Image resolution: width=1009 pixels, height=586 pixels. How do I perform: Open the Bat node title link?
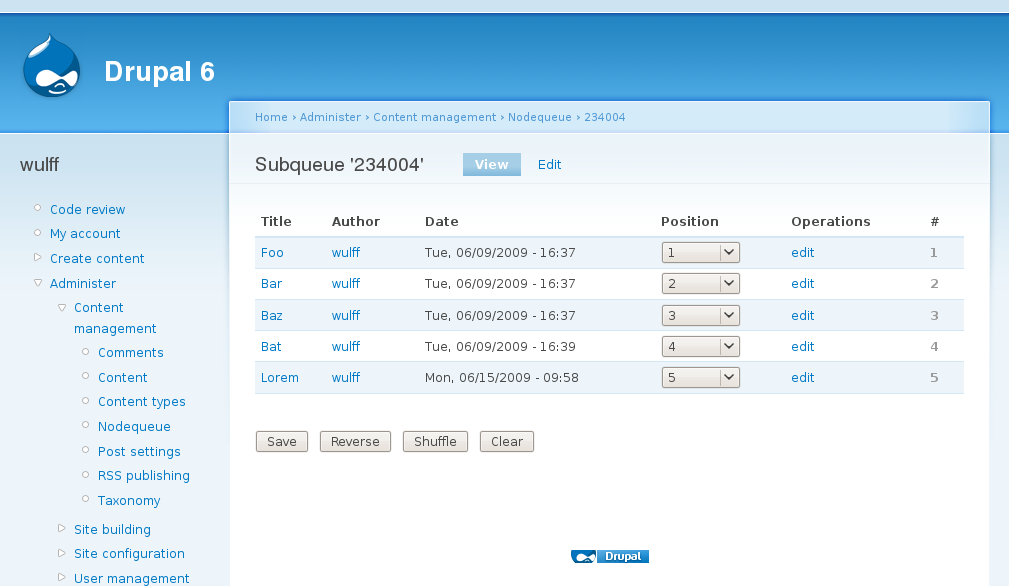271,347
